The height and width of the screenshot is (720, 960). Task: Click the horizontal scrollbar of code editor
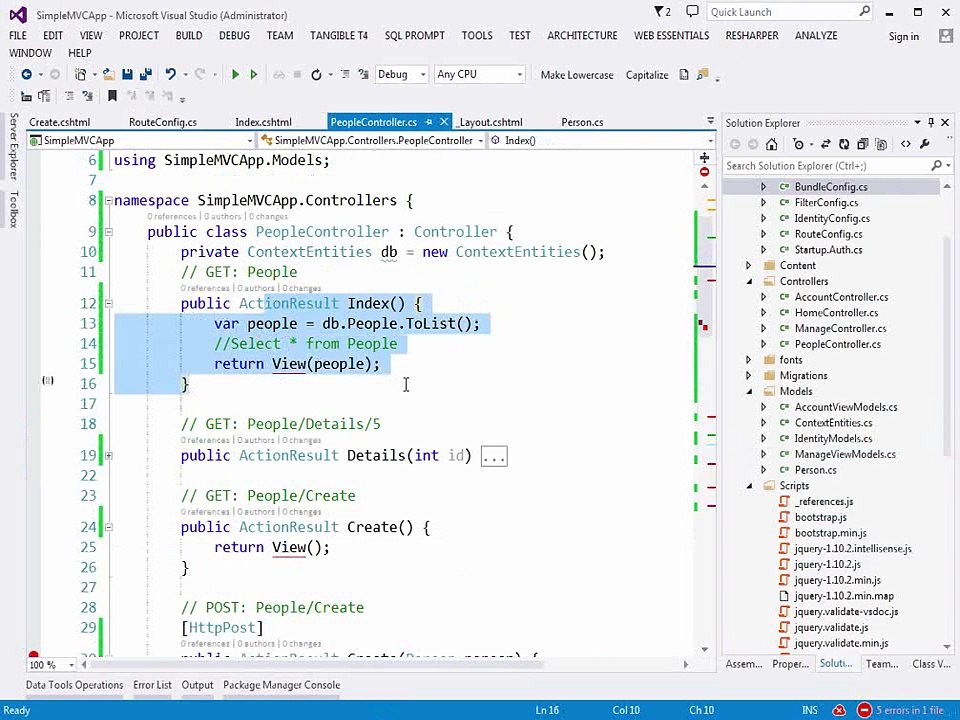click(x=384, y=664)
